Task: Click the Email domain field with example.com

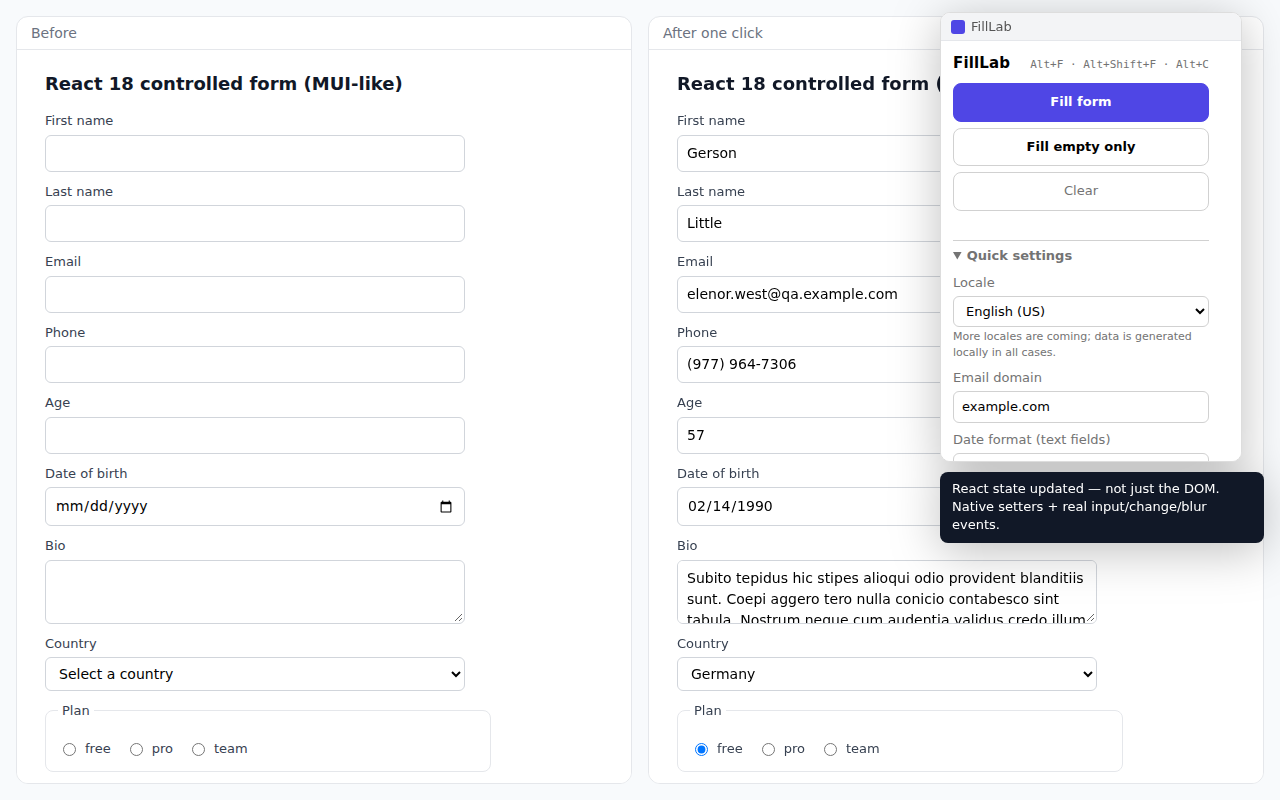Action: pyautogui.click(x=1081, y=407)
